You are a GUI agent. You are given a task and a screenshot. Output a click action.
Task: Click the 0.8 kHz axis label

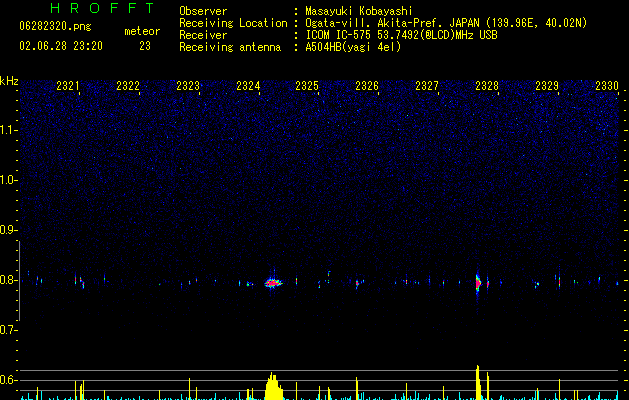tap(8, 280)
